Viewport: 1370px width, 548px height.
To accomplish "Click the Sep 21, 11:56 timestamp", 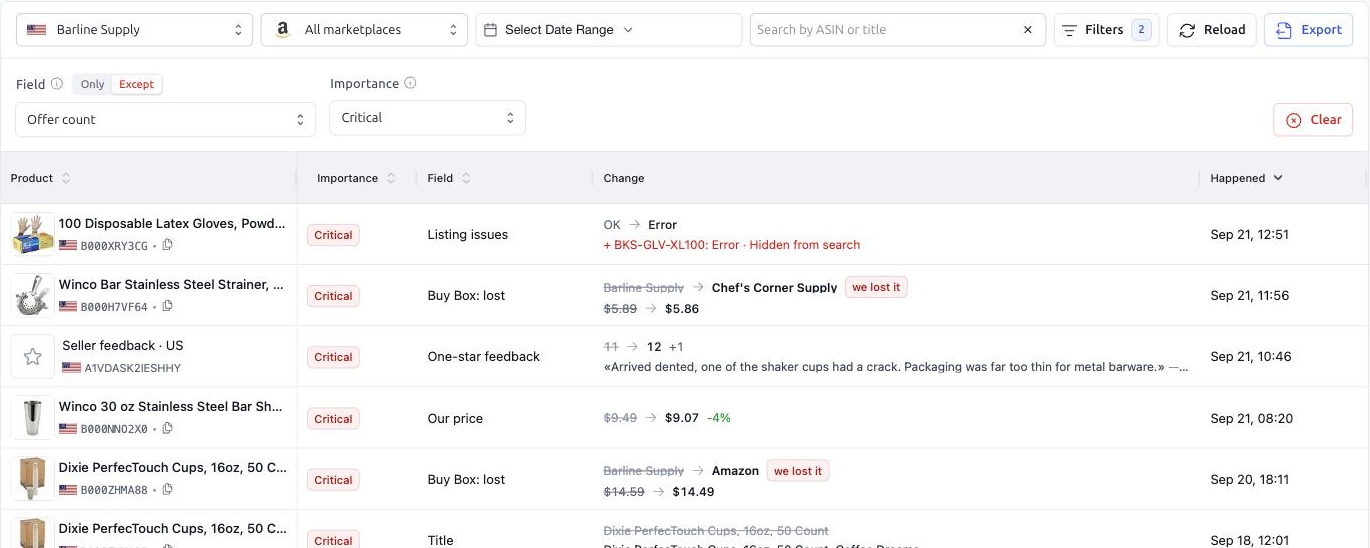I will pyautogui.click(x=1249, y=295).
